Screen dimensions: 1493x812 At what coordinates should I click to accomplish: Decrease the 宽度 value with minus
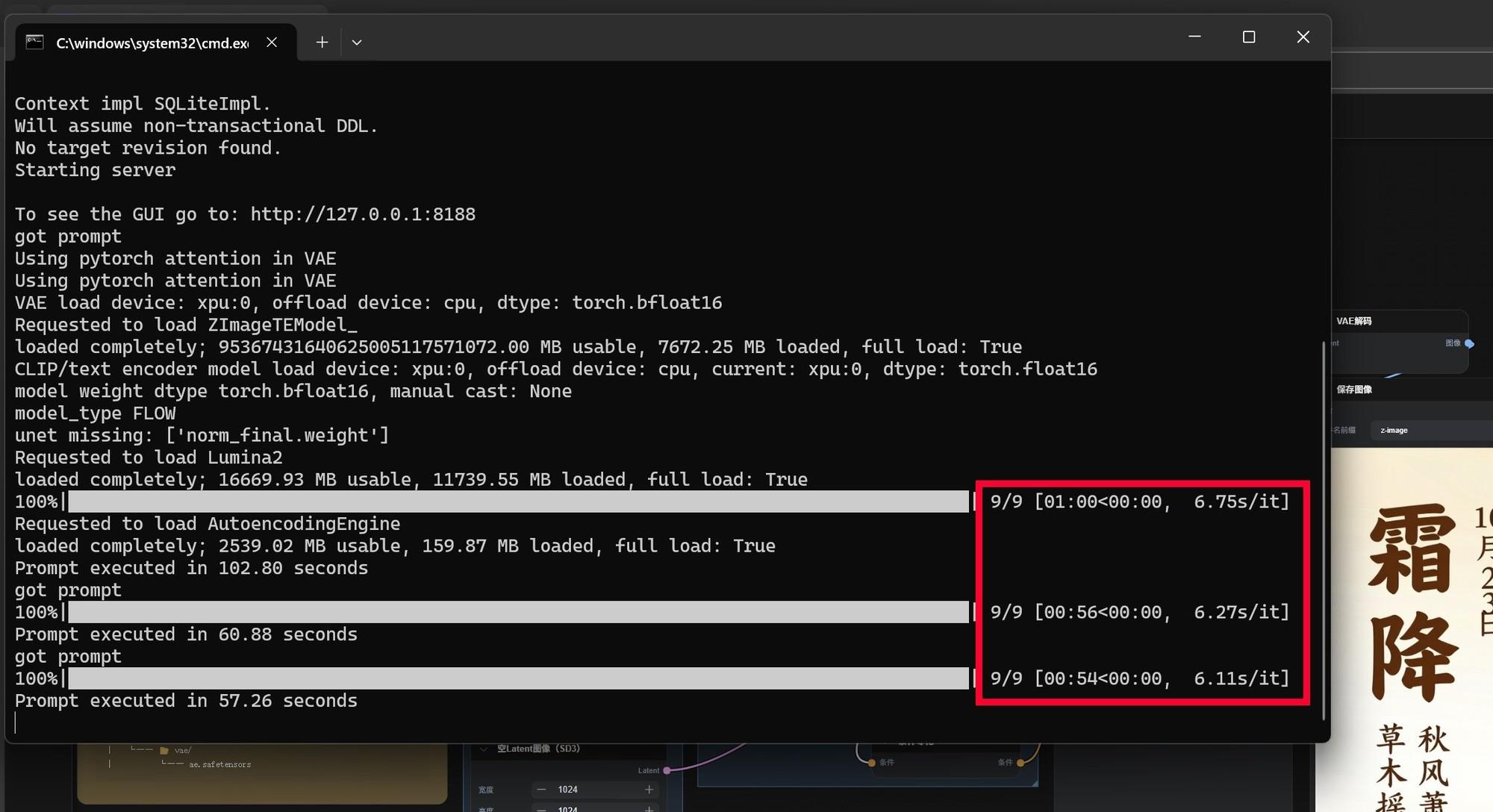pos(542,789)
